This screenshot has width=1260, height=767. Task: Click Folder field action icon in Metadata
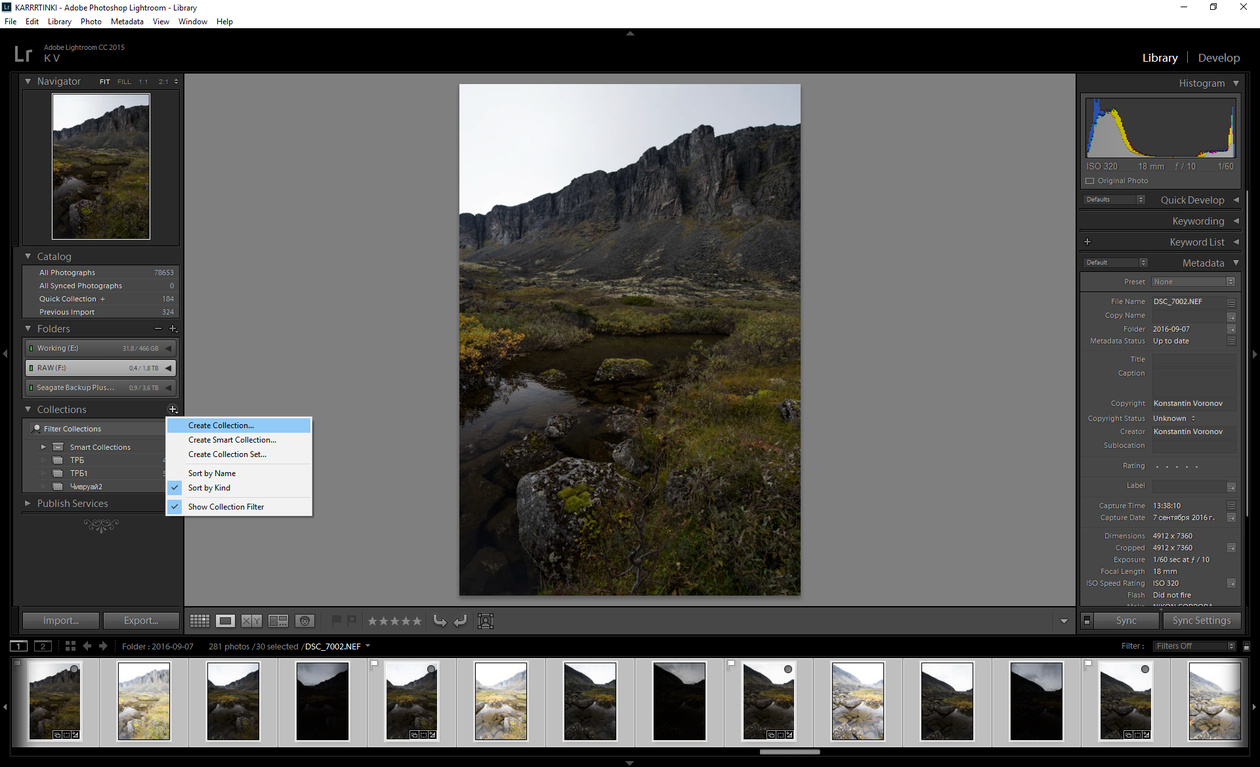click(1231, 329)
